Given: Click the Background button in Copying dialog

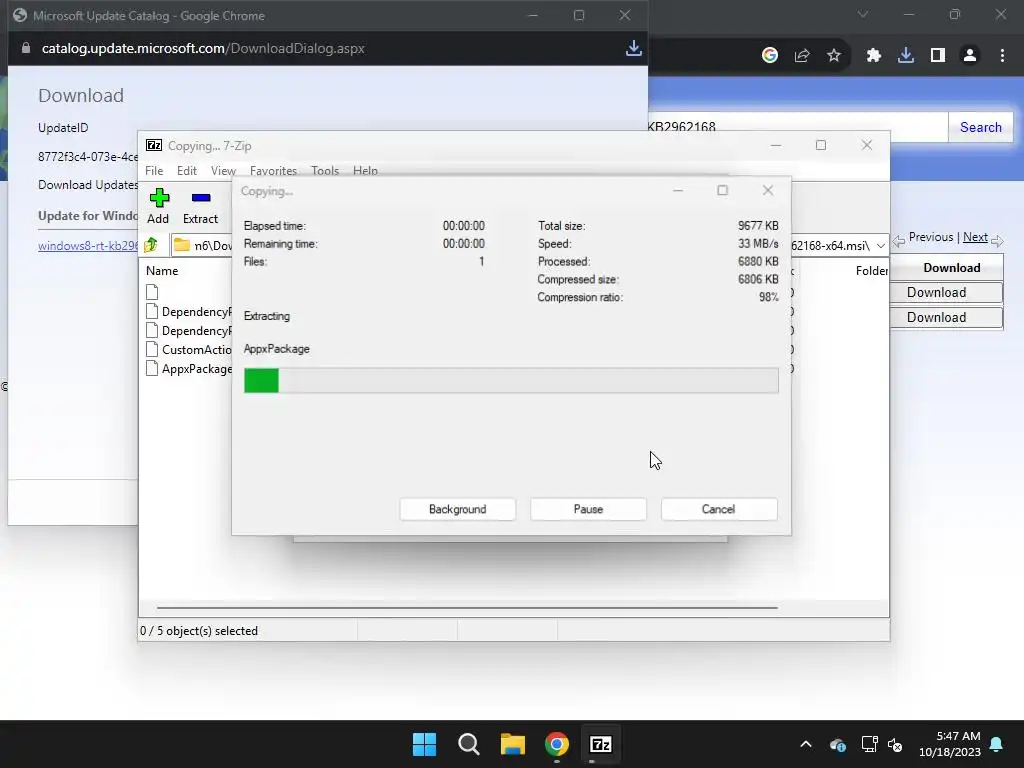Looking at the screenshot, I should point(458,509).
